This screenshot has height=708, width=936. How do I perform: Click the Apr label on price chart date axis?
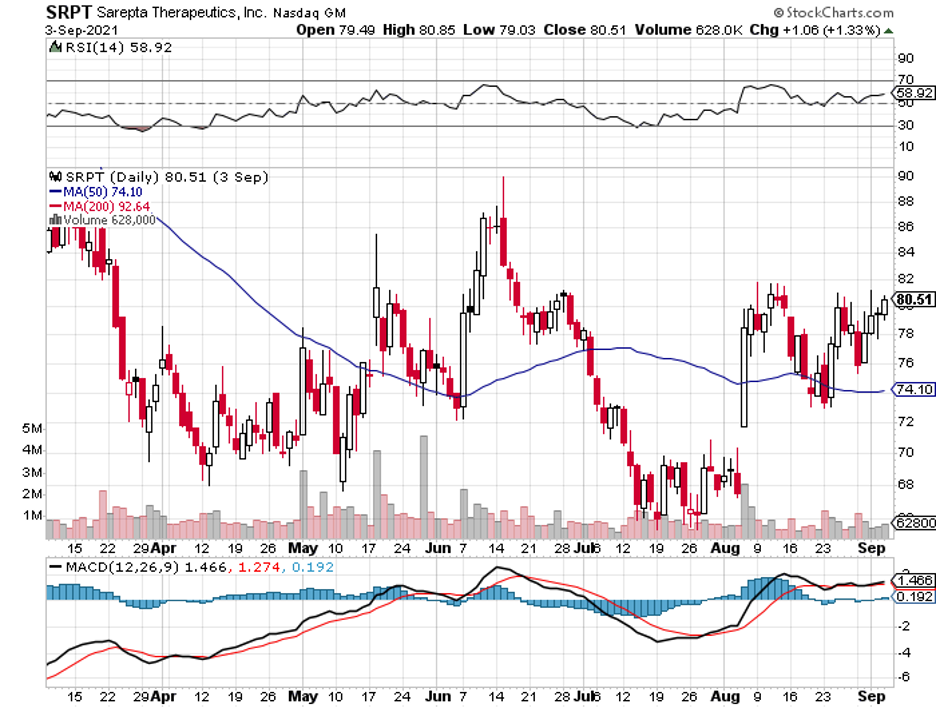point(163,548)
